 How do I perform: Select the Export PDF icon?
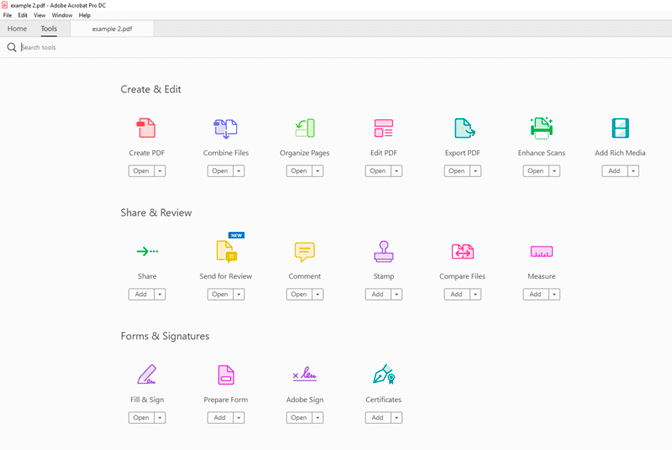coord(463,128)
